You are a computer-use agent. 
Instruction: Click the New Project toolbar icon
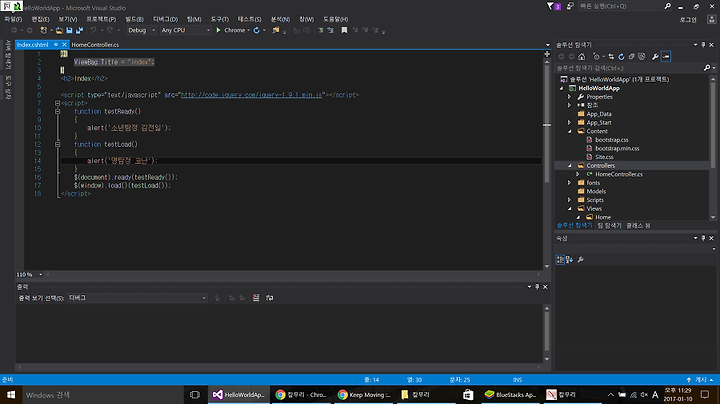click(x=44, y=30)
